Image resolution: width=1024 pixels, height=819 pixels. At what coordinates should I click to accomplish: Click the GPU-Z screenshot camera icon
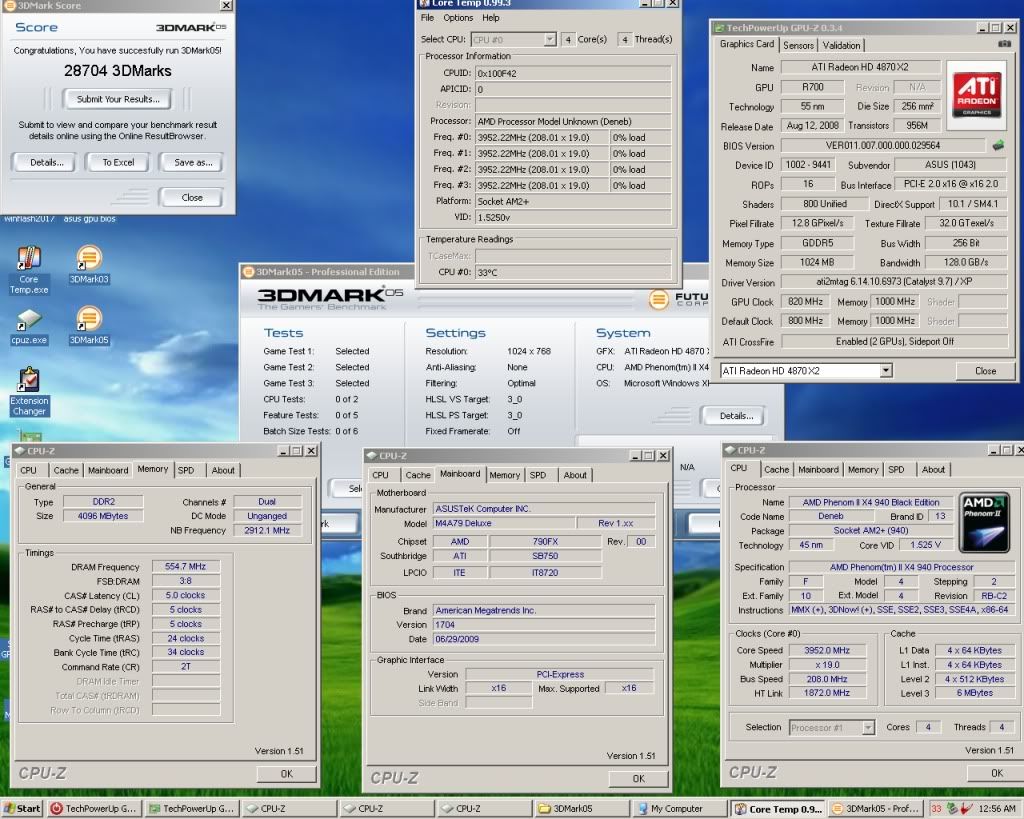pyautogui.click(x=1004, y=44)
